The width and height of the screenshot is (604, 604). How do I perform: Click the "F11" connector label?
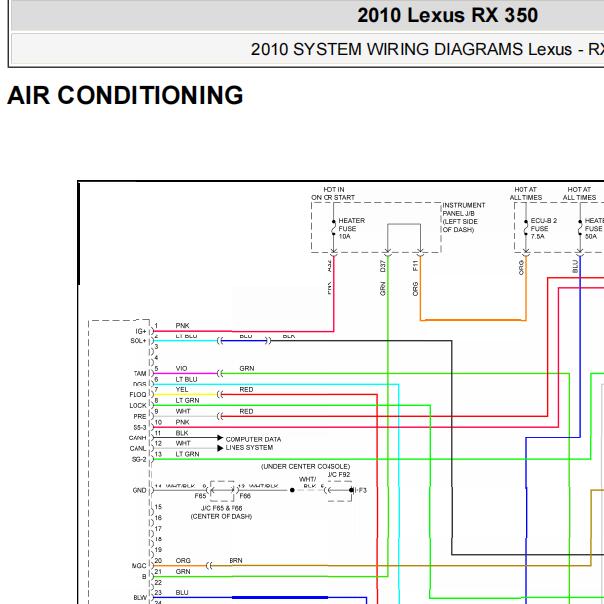pyautogui.click(x=415, y=266)
